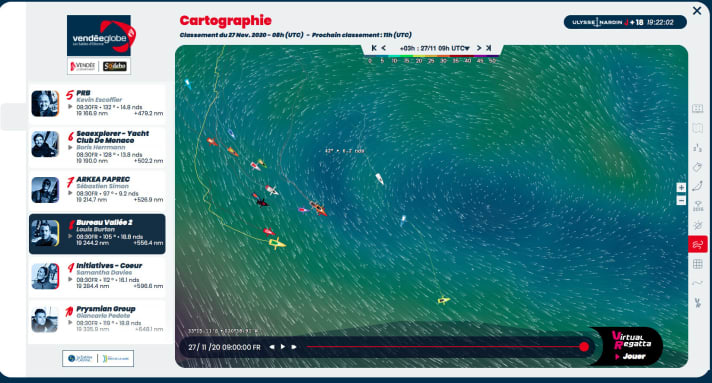This screenshot has width=712, height=383.
Task: Click Louis Burton's skipper photo
Action: [x=45, y=233]
